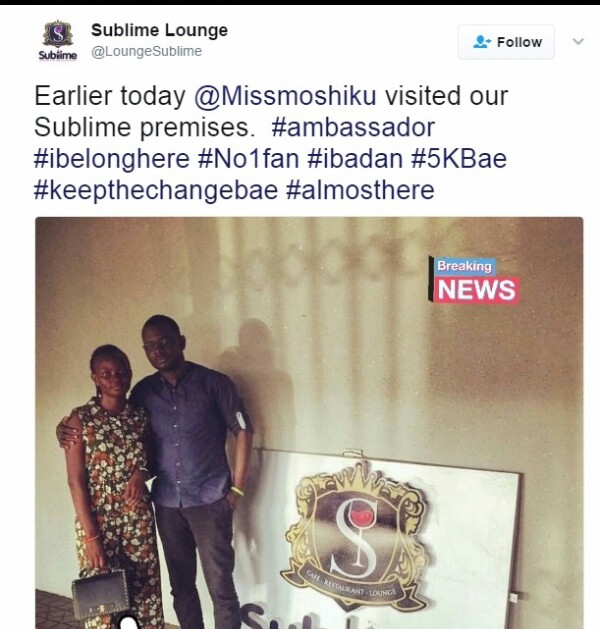The image size is (600, 629).
Task: Open the #5KBae hashtag
Action: pos(459,159)
